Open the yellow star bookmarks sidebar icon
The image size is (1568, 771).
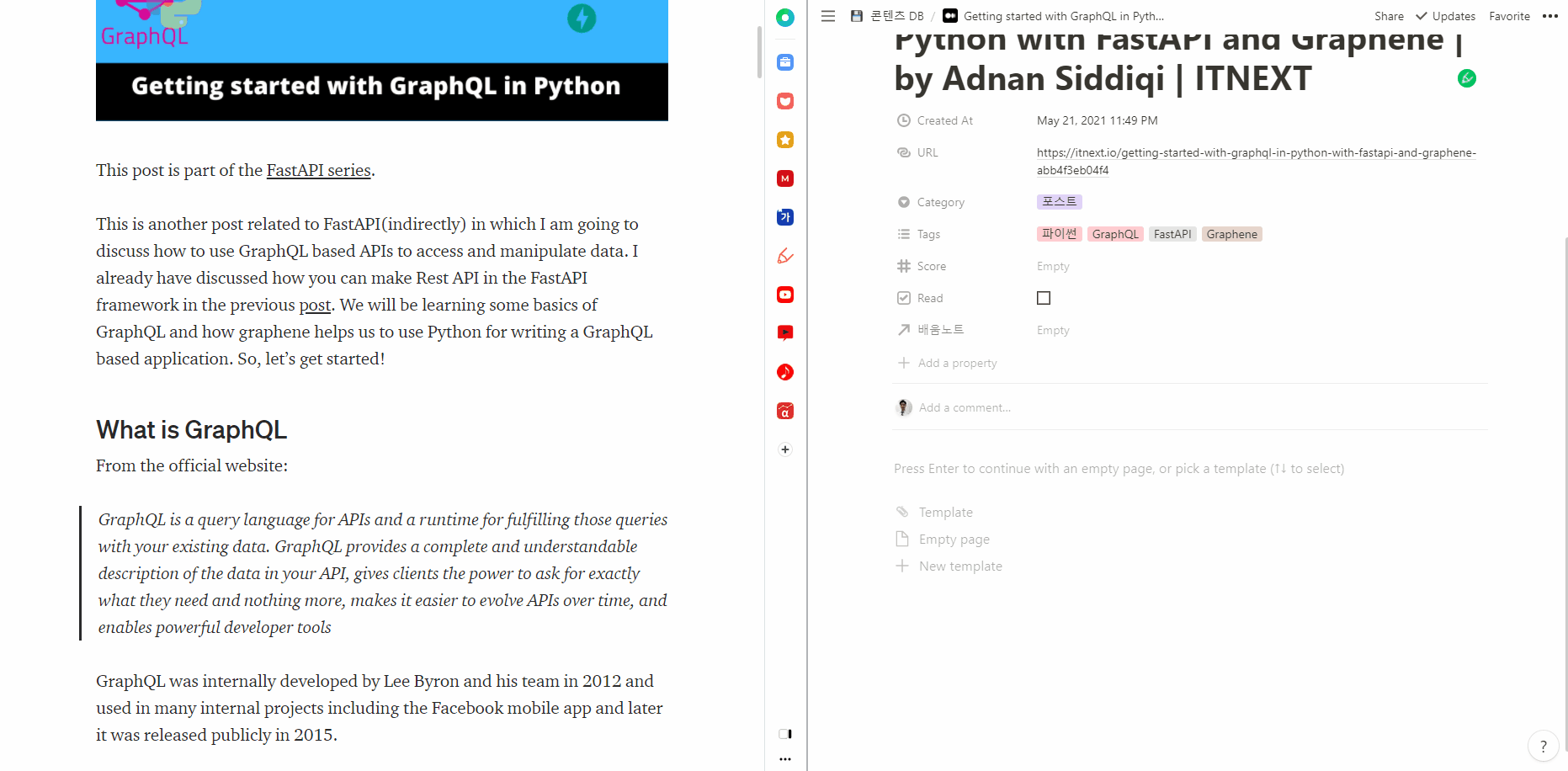(x=785, y=140)
